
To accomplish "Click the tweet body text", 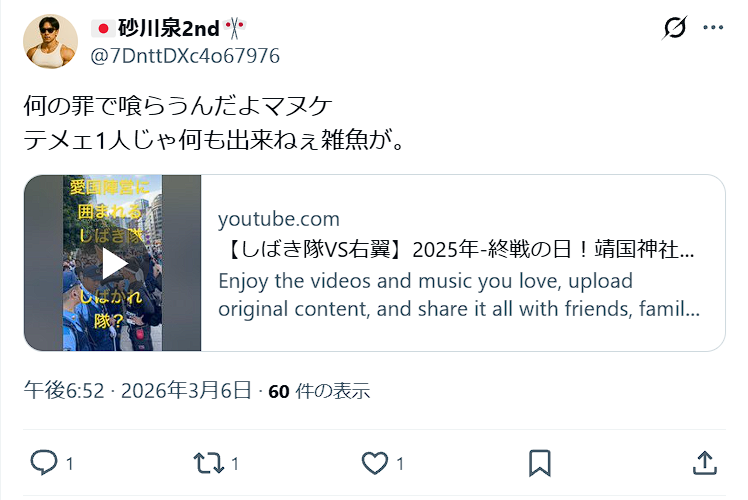I will (x=214, y=123).
